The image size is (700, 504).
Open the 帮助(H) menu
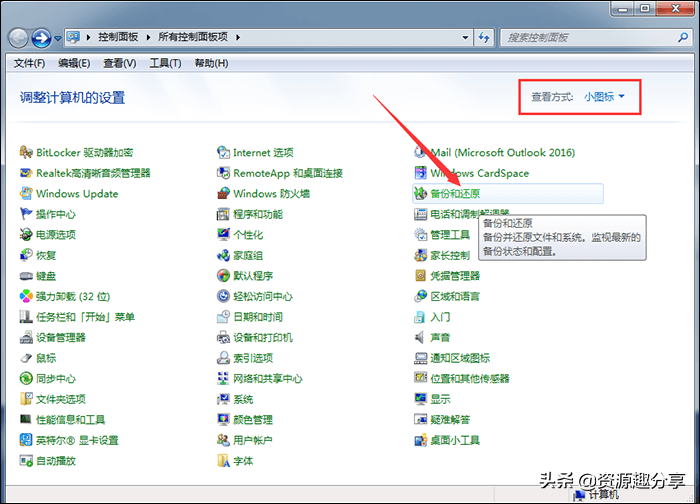tap(211, 63)
